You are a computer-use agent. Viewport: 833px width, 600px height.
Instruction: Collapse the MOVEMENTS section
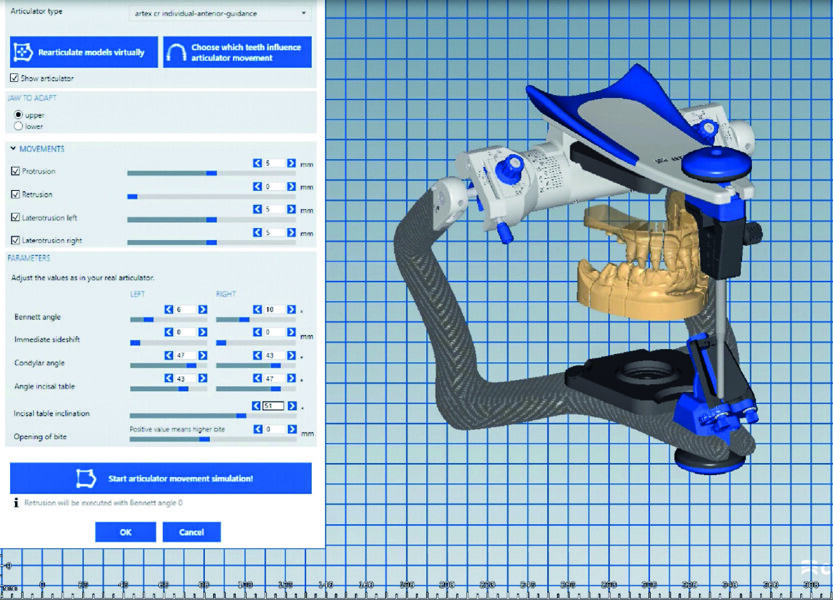tap(13, 149)
